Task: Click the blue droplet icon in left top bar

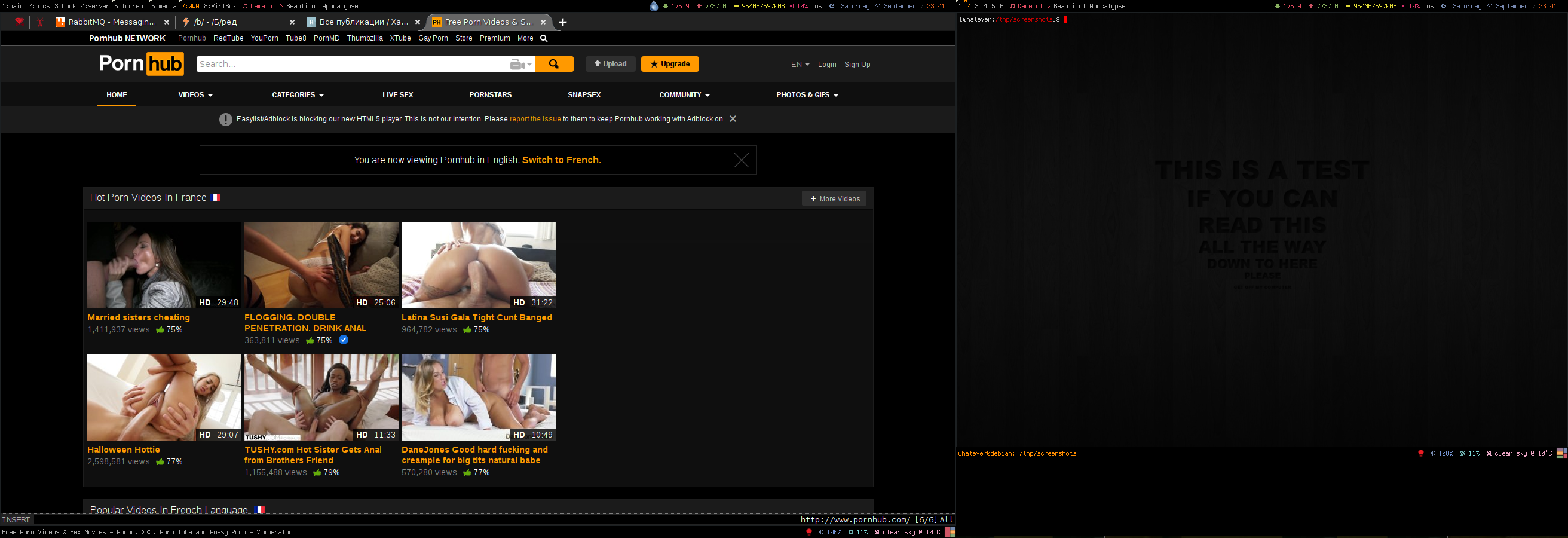Action: tap(654, 6)
